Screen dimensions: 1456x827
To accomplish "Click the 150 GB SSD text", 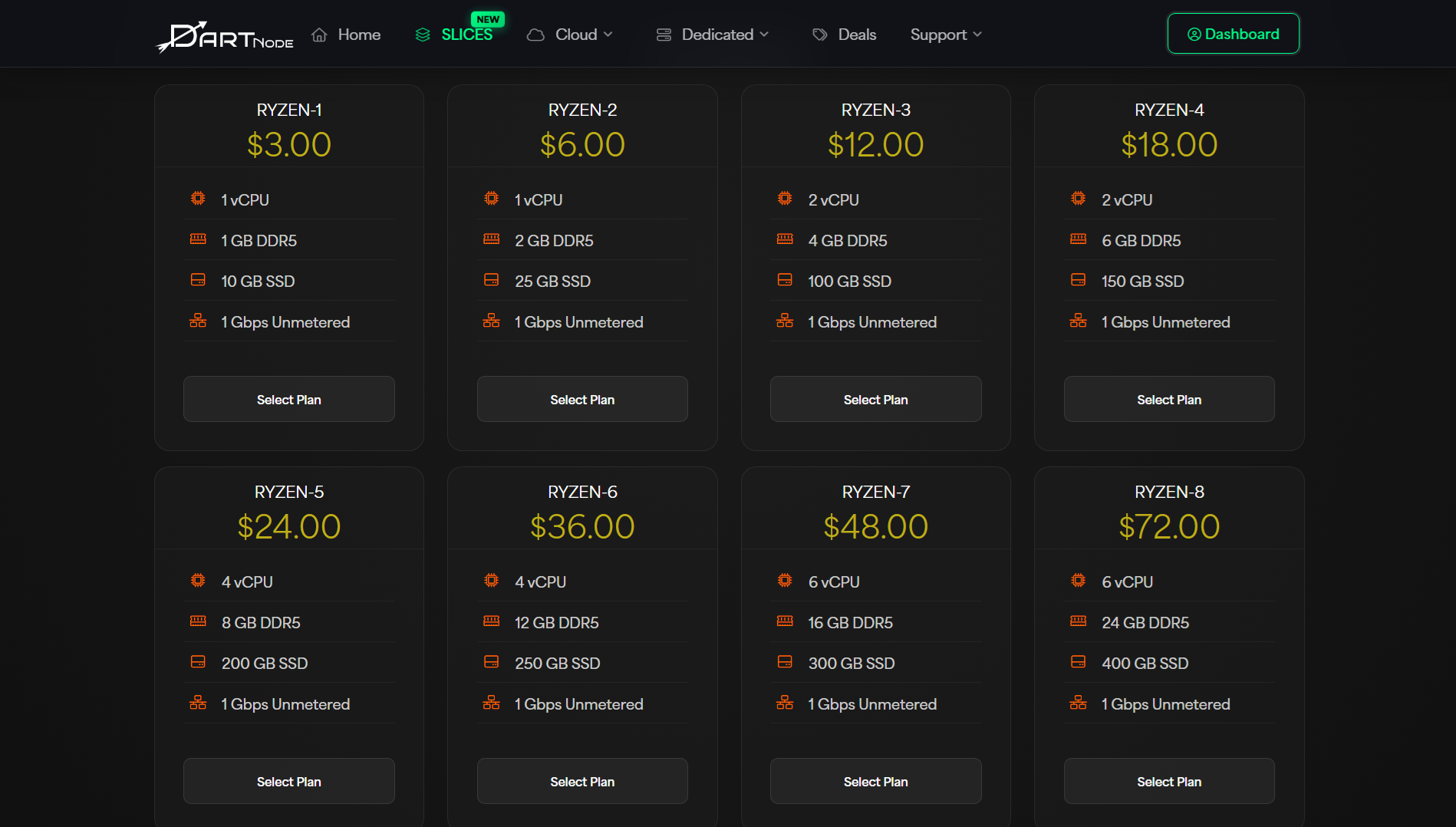I will 1143,281.
